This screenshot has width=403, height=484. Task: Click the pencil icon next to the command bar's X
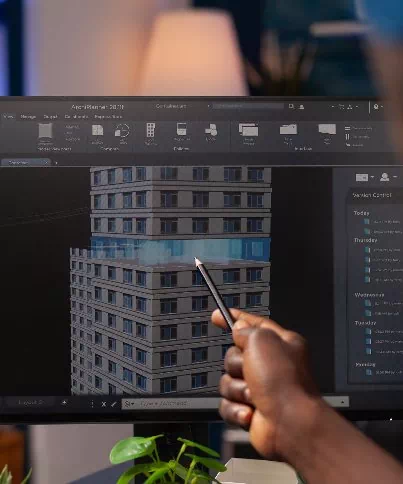click(x=114, y=404)
